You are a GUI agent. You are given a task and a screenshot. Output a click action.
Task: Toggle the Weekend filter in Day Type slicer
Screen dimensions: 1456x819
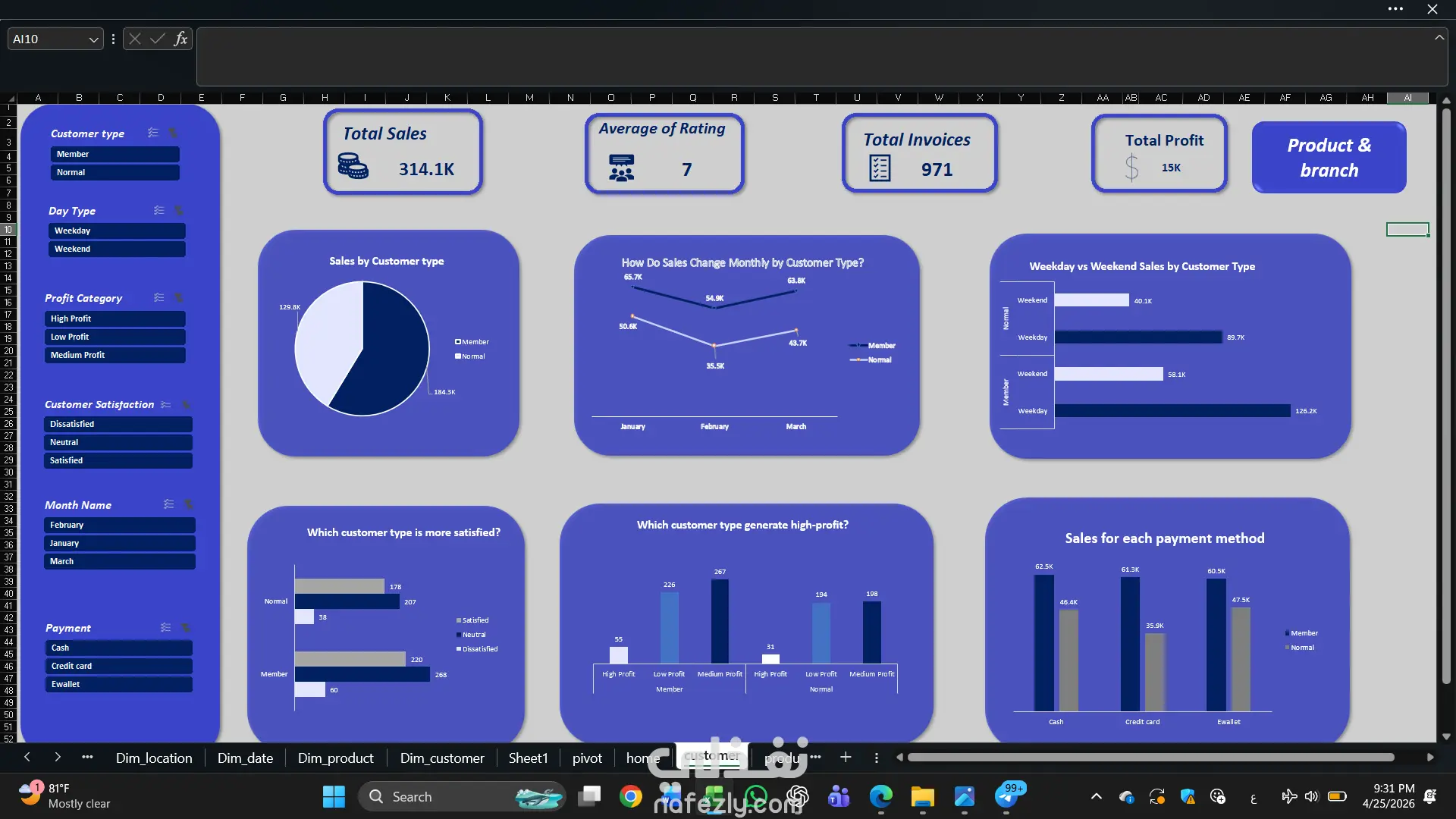(117, 249)
